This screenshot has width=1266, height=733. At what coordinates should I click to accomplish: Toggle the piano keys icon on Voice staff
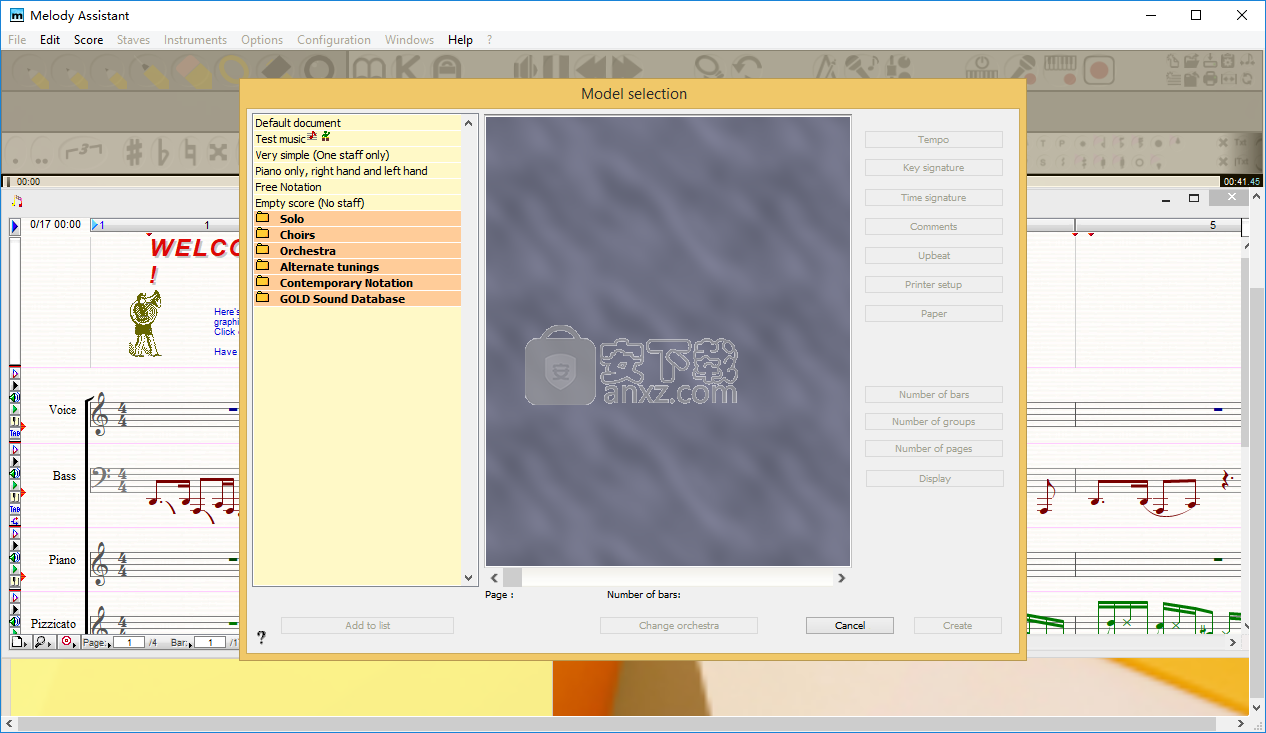pos(15,422)
